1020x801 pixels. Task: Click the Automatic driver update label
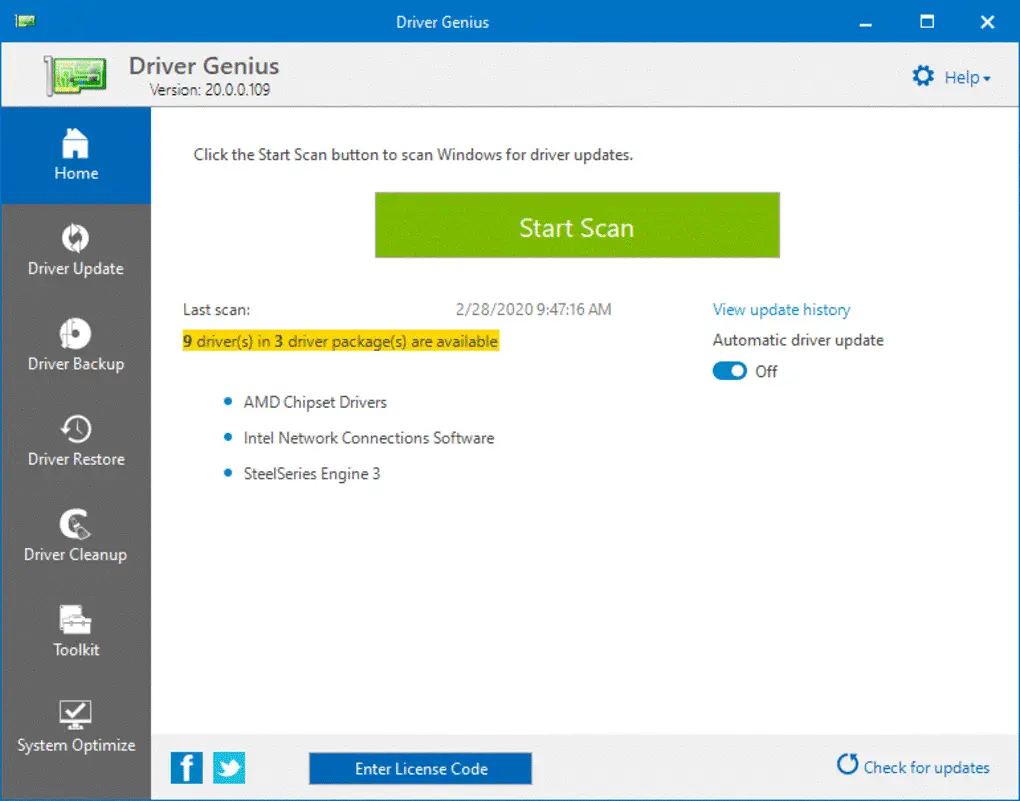(x=798, y=340)
